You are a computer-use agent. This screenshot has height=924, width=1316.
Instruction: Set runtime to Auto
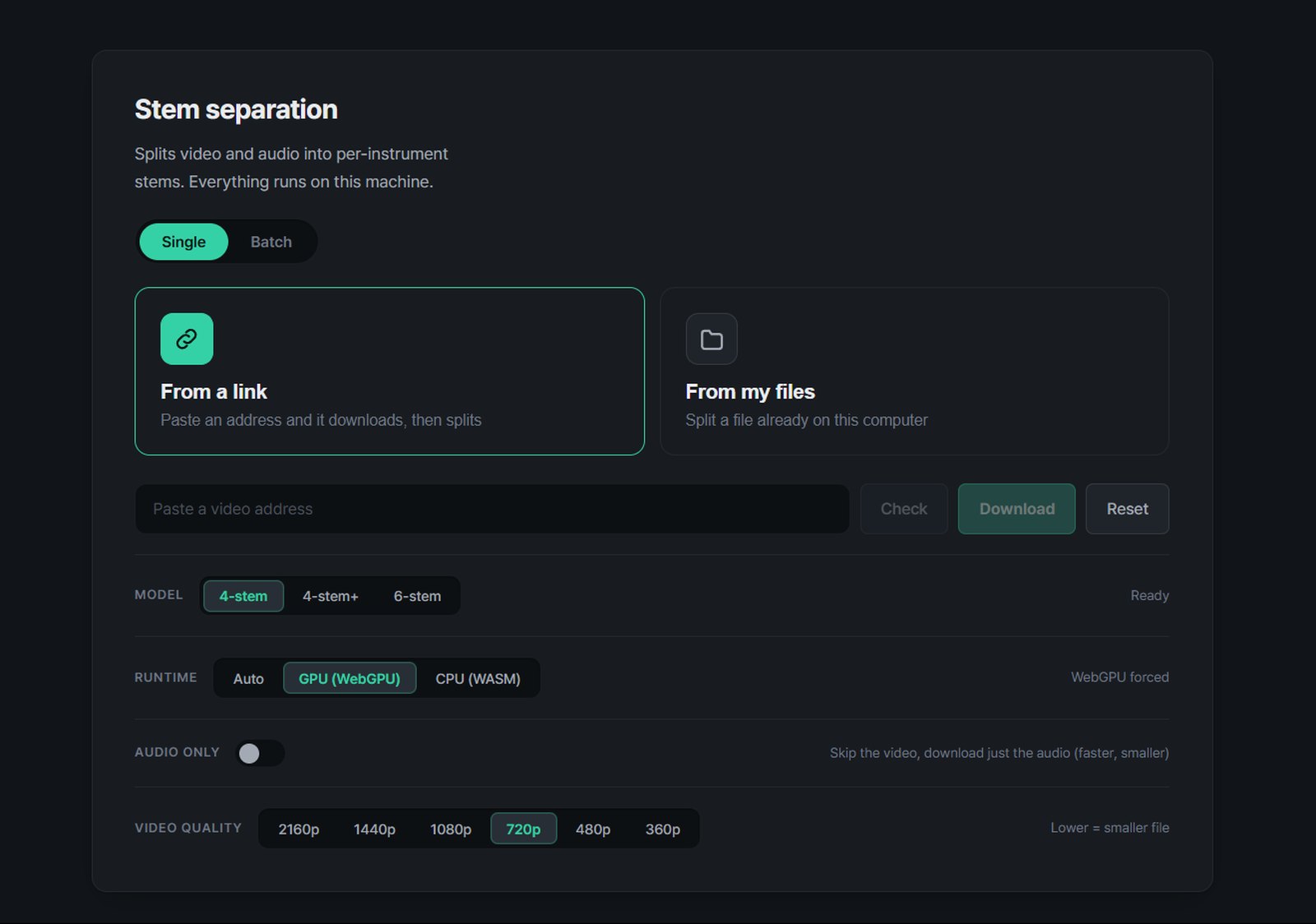tap(248, 678)
